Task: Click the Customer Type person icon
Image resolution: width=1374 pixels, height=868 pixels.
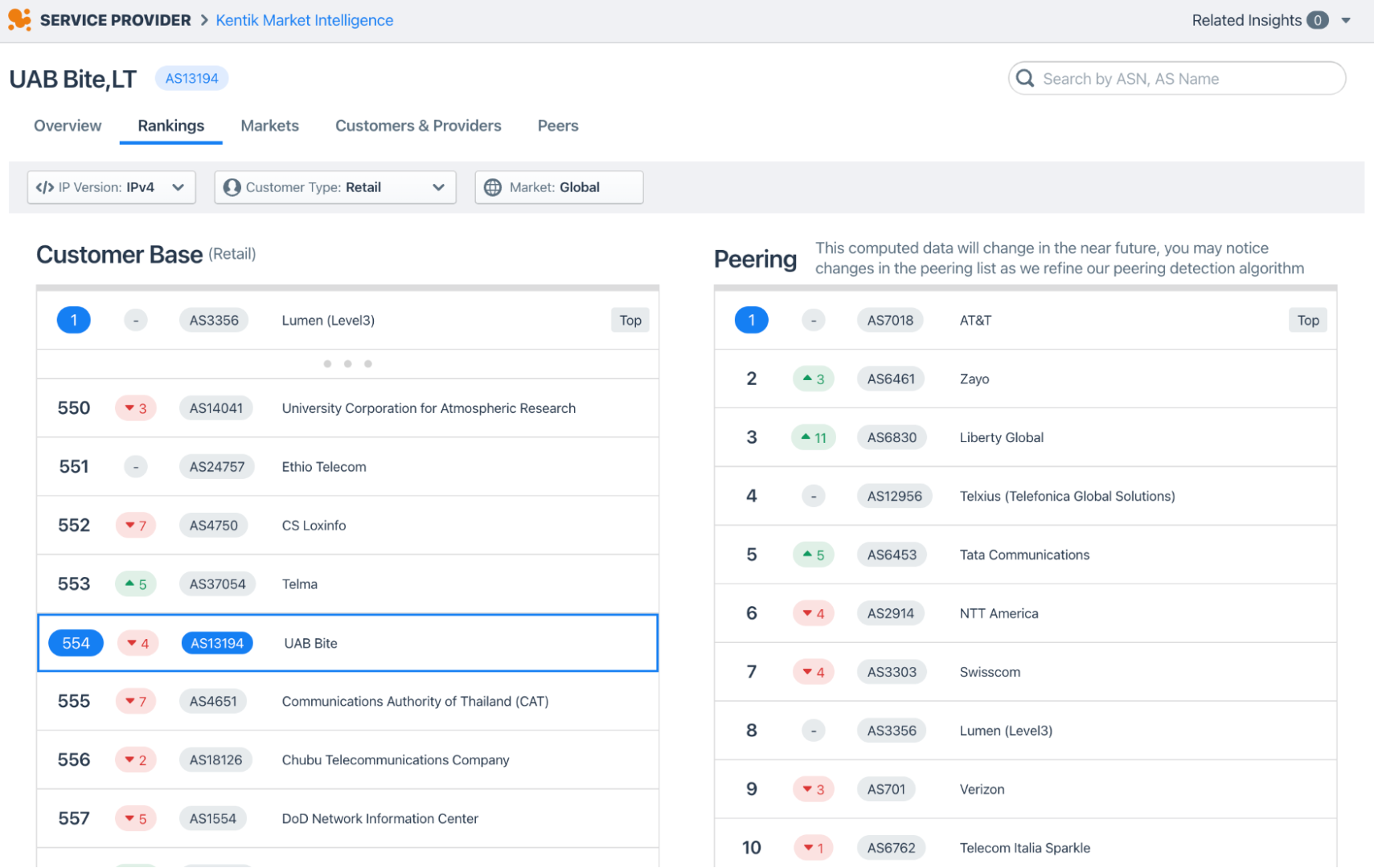Action: [232, 187]
